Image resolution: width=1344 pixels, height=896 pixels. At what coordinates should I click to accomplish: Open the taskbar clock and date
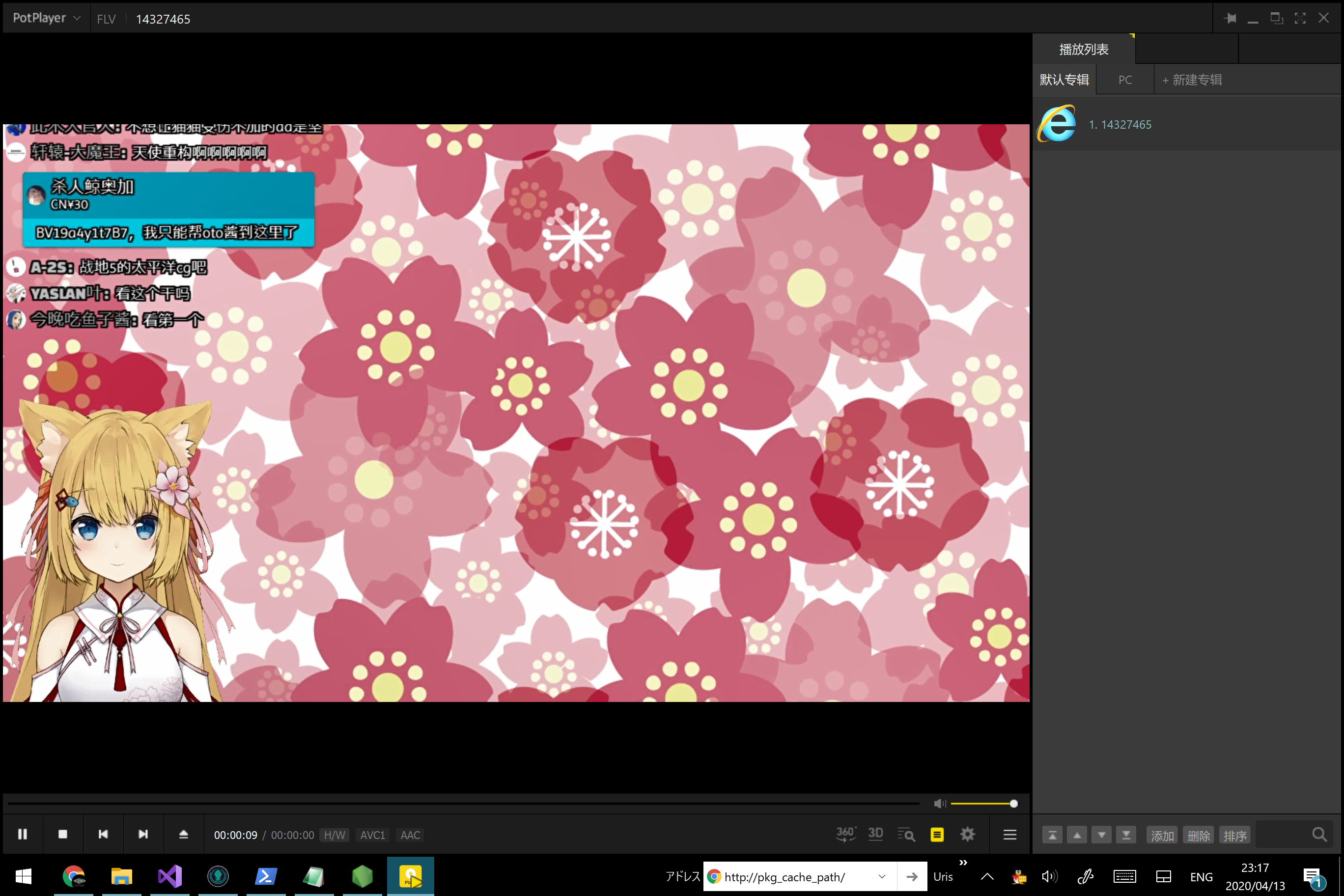[1255, 876]
